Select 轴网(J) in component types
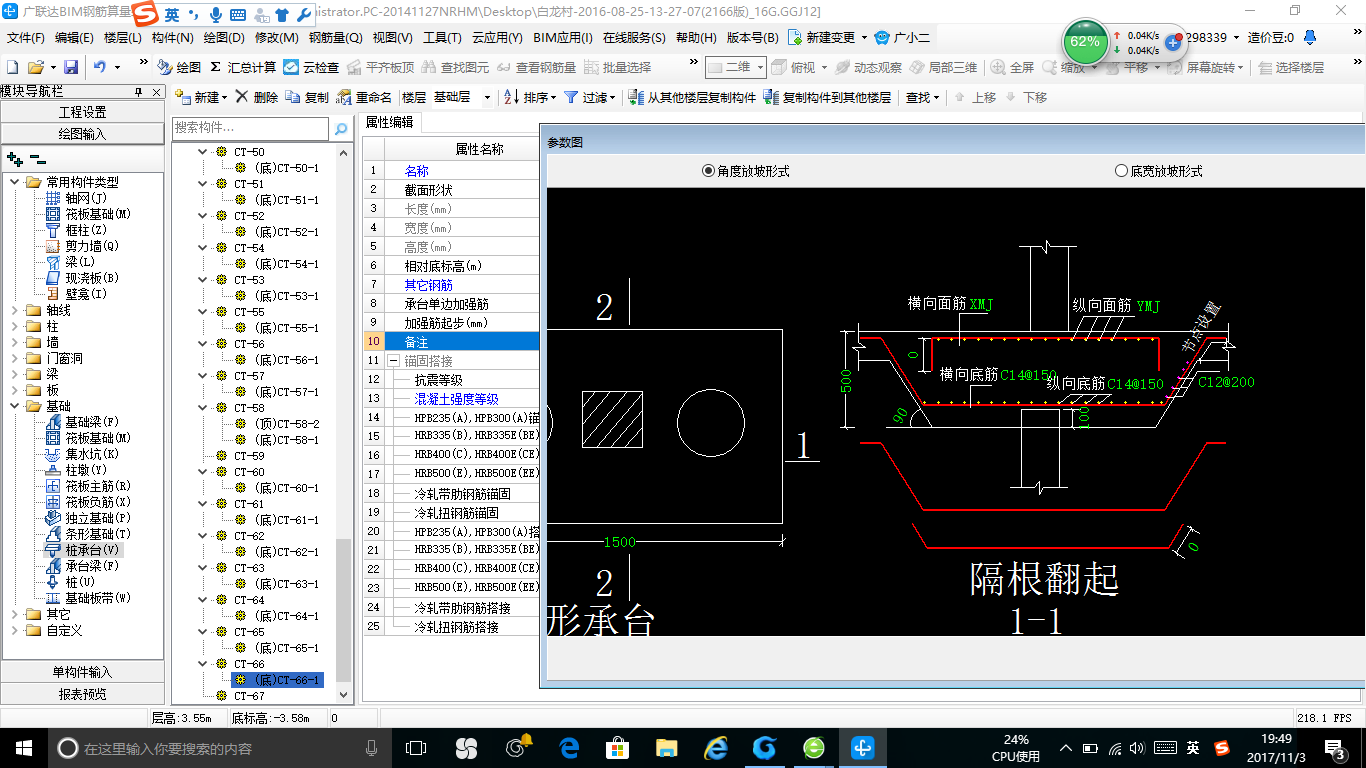The width and height of the screenshot is (1366, 768). (77, 198)
